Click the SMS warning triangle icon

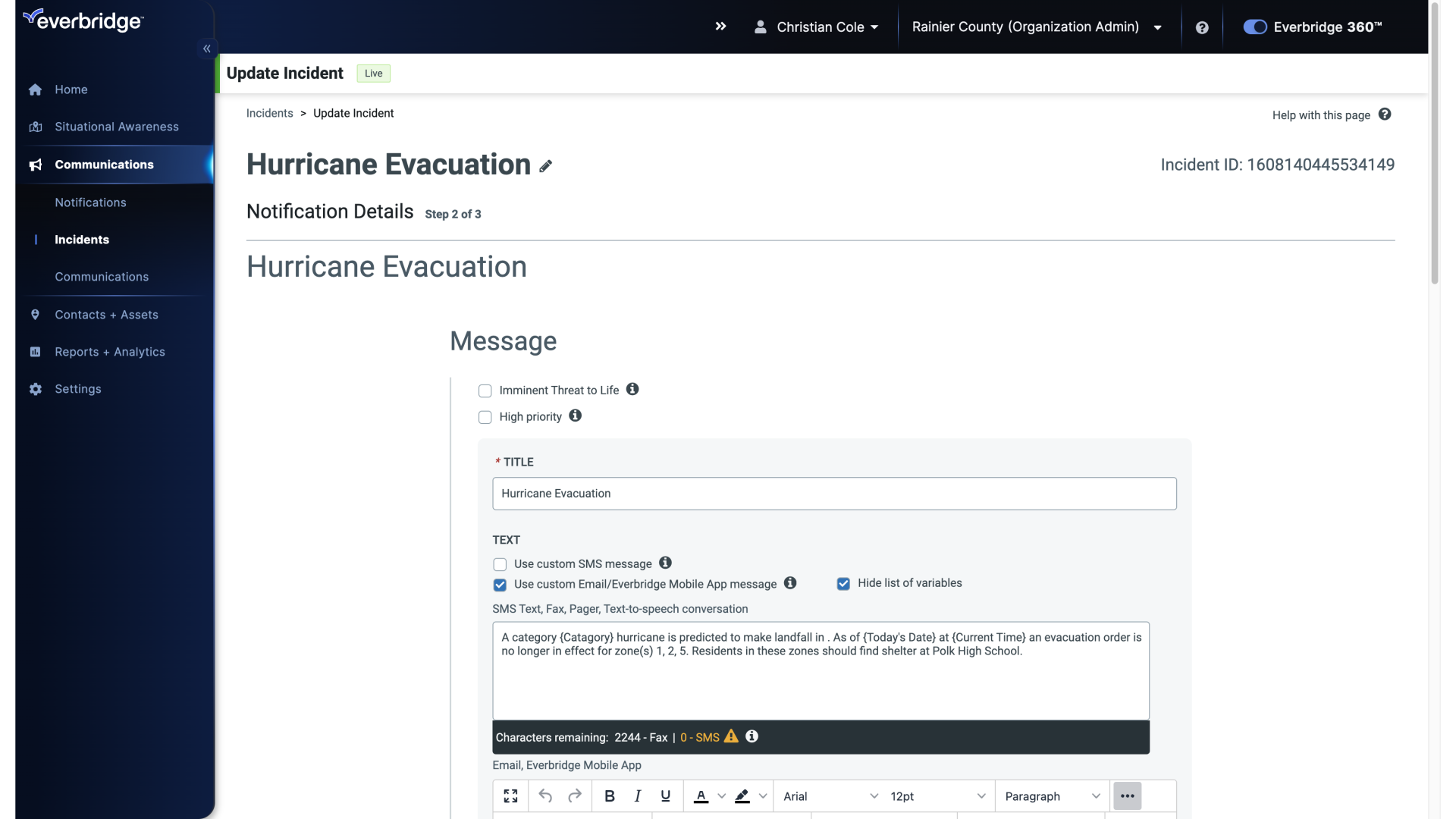tap(731, 736)
